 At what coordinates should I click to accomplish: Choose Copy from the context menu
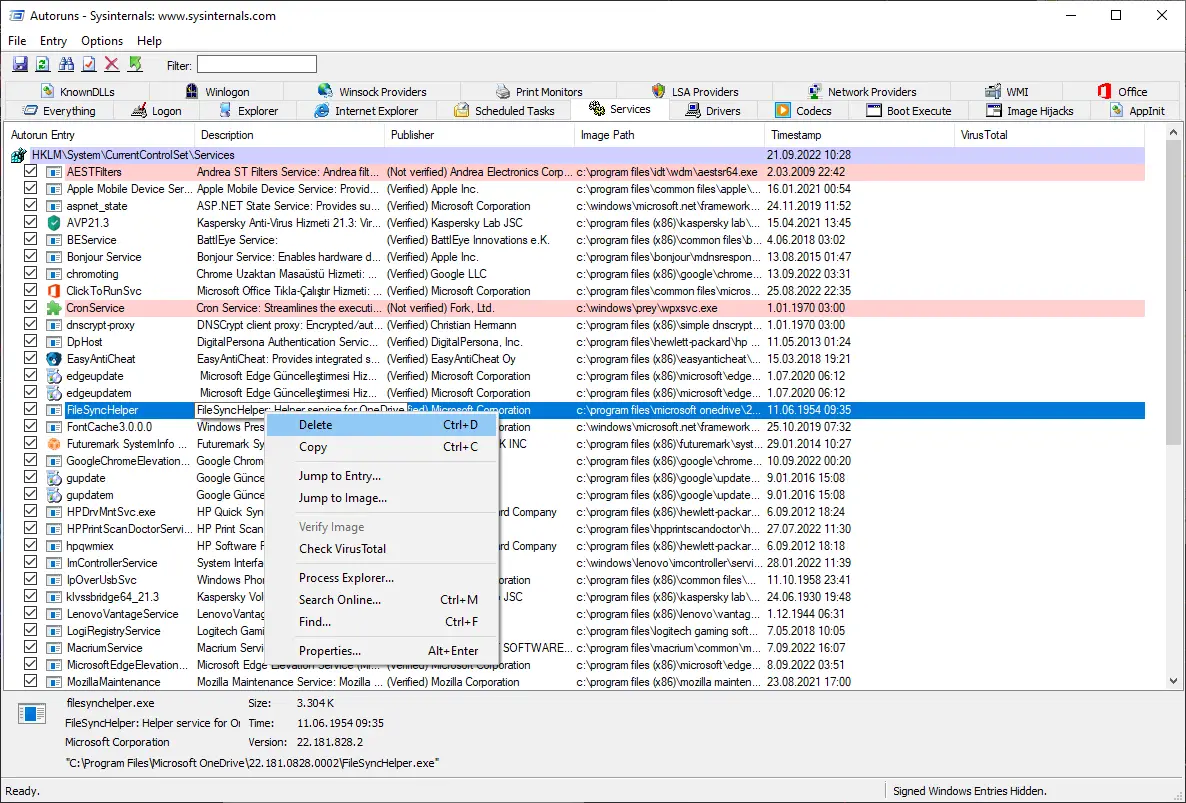point(382,447)
